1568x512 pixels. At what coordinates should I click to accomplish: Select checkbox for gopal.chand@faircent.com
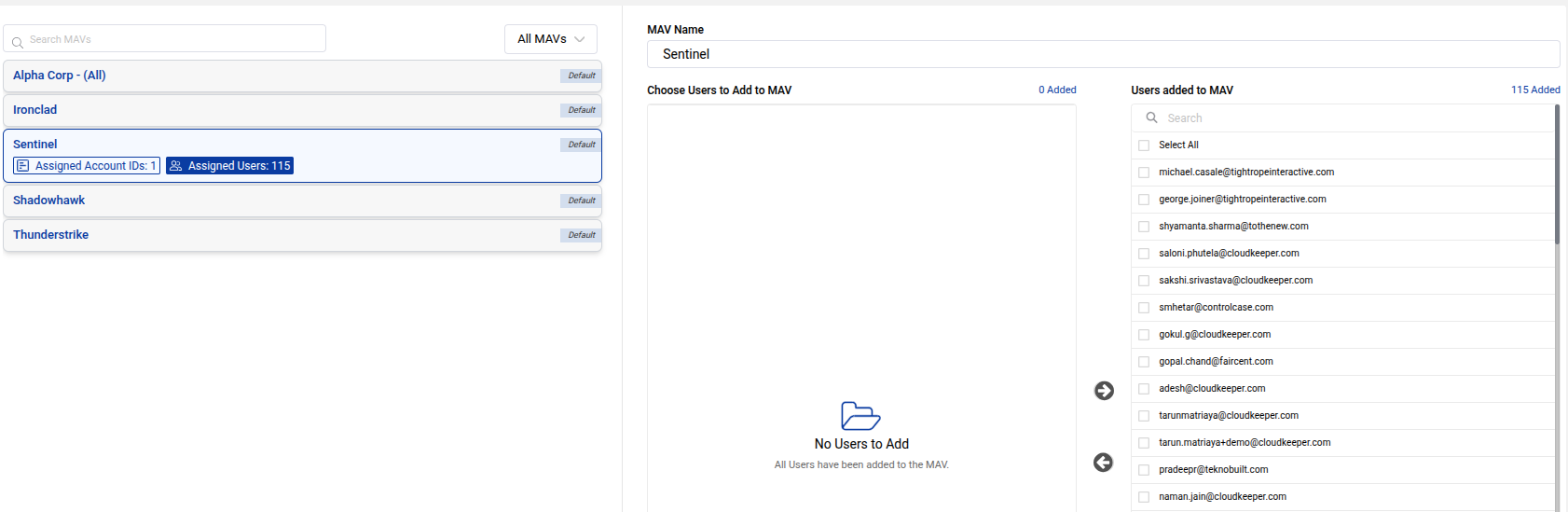tap(1144, 362)
